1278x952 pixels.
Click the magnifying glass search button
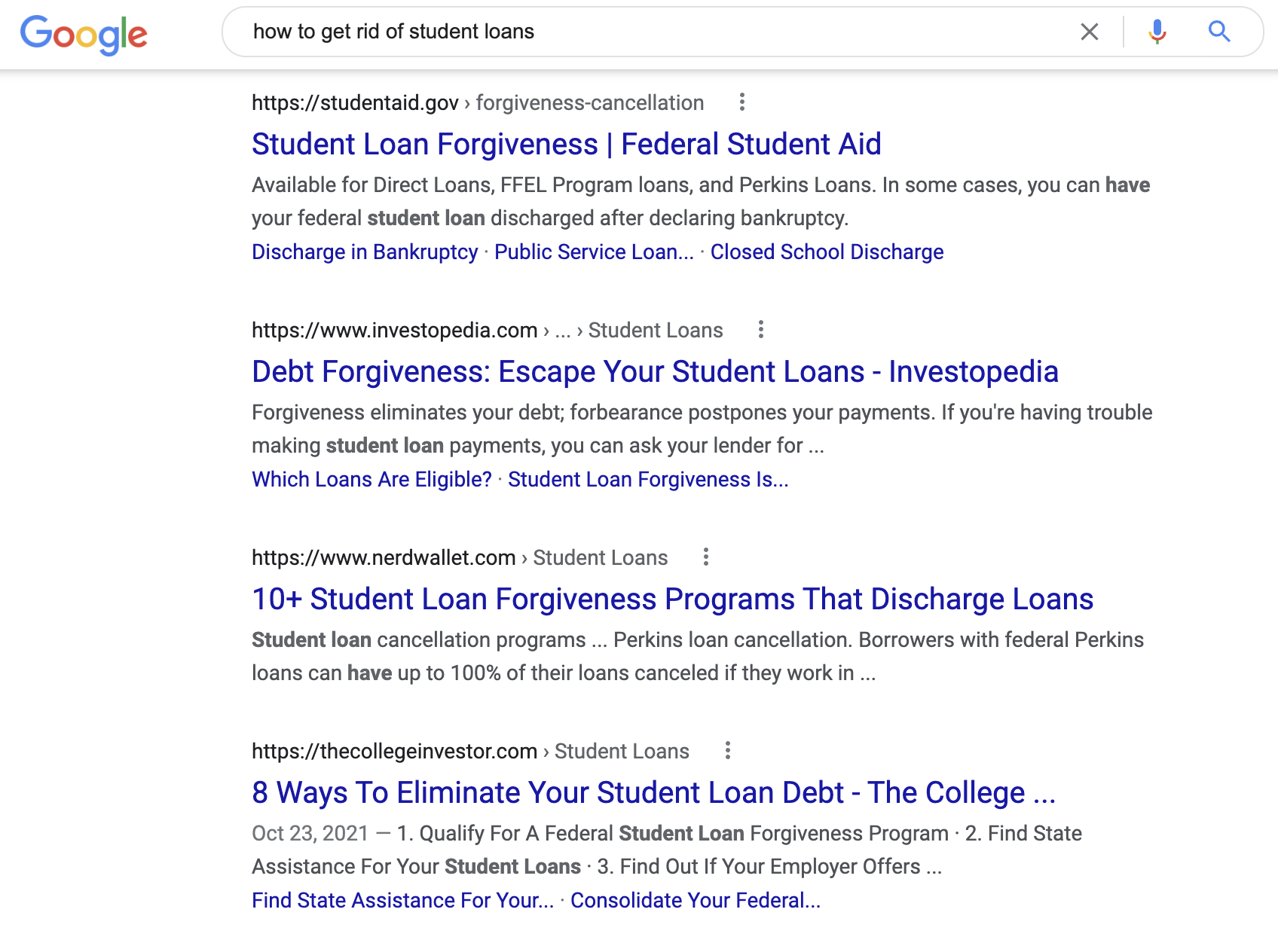point(1219,32)
